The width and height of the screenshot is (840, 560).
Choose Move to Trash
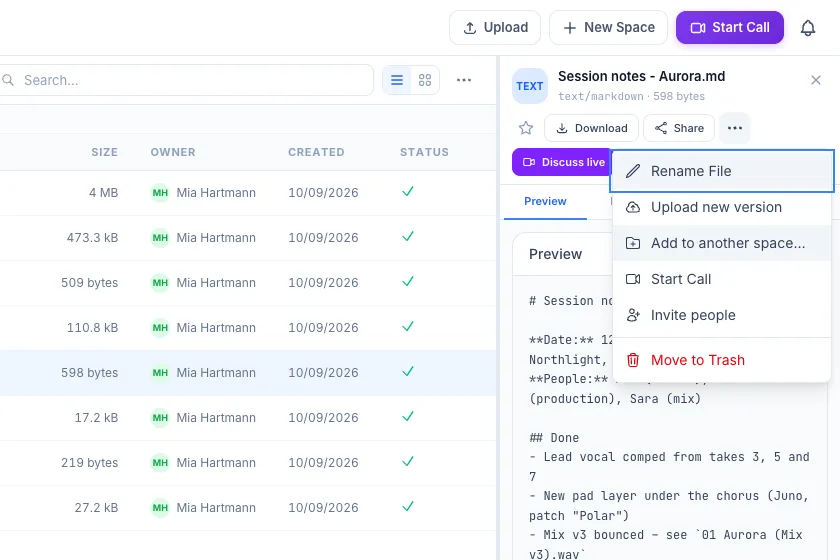click(722, 360)
